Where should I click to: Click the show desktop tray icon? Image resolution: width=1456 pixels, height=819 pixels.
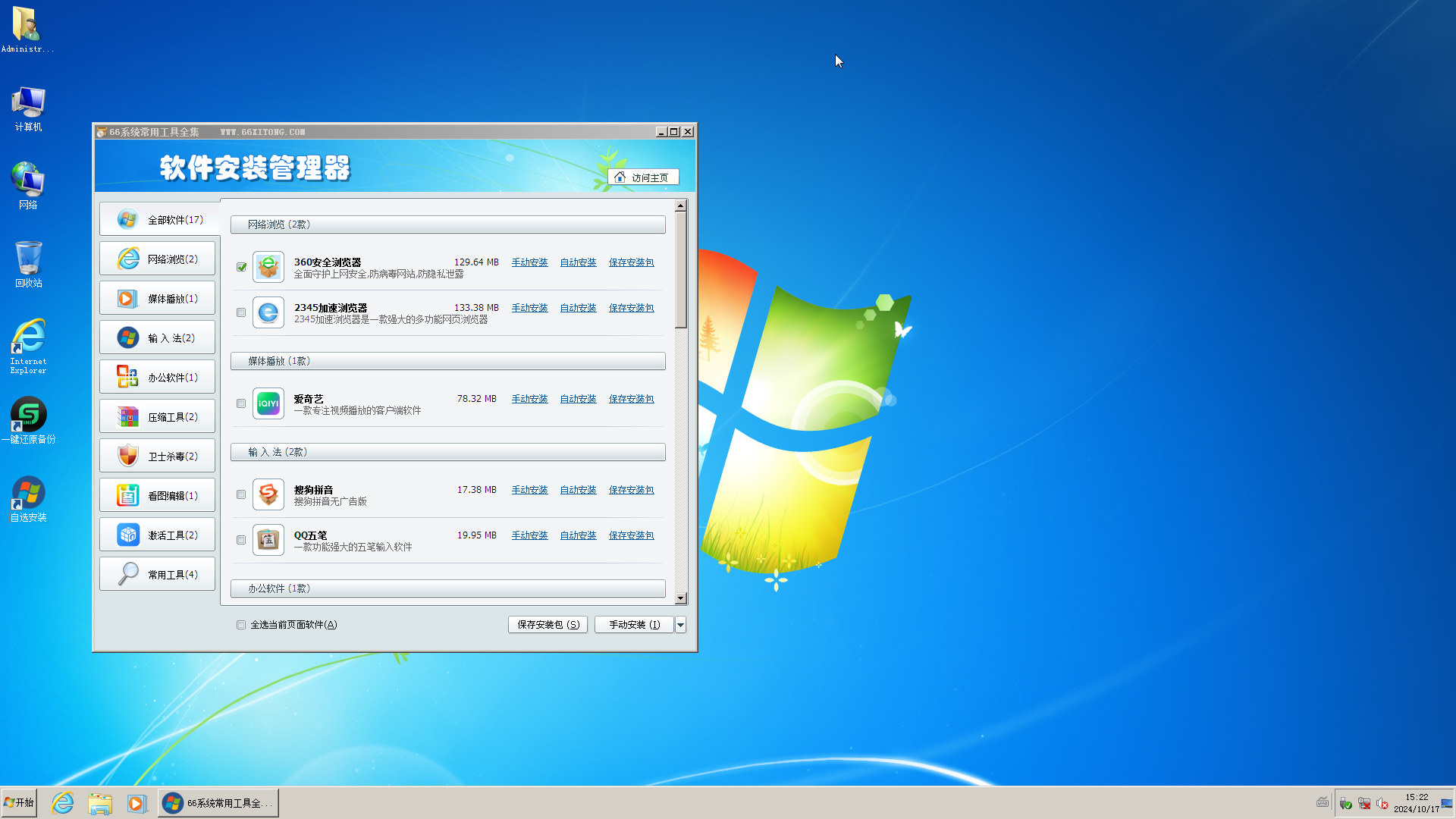pos(1448,804)
